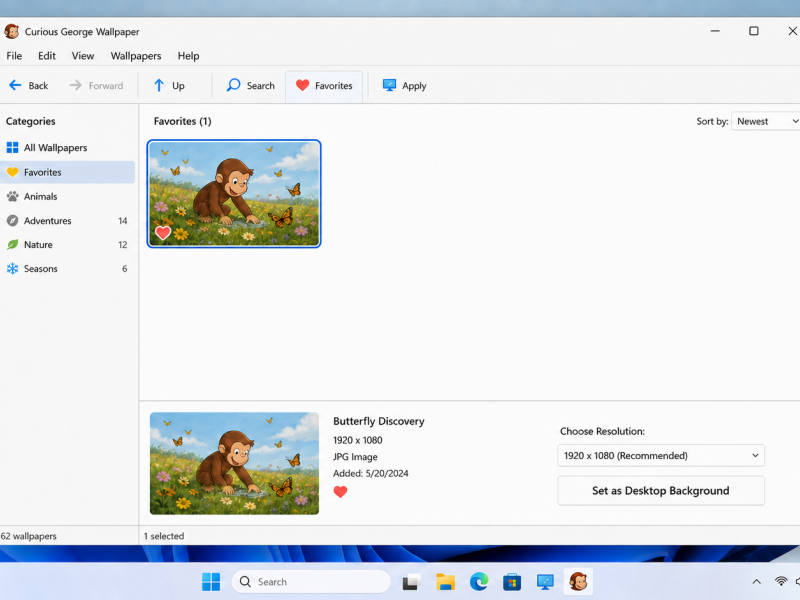Click the Back label in toolbar
800x600 pixels.
38,86
